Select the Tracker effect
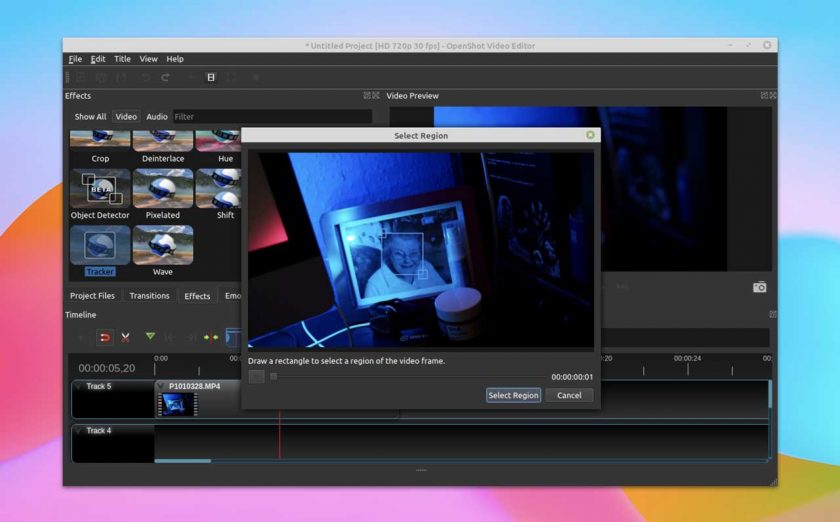Image resolution: width=840 pixels, height=522 pixels. [100, 245]
